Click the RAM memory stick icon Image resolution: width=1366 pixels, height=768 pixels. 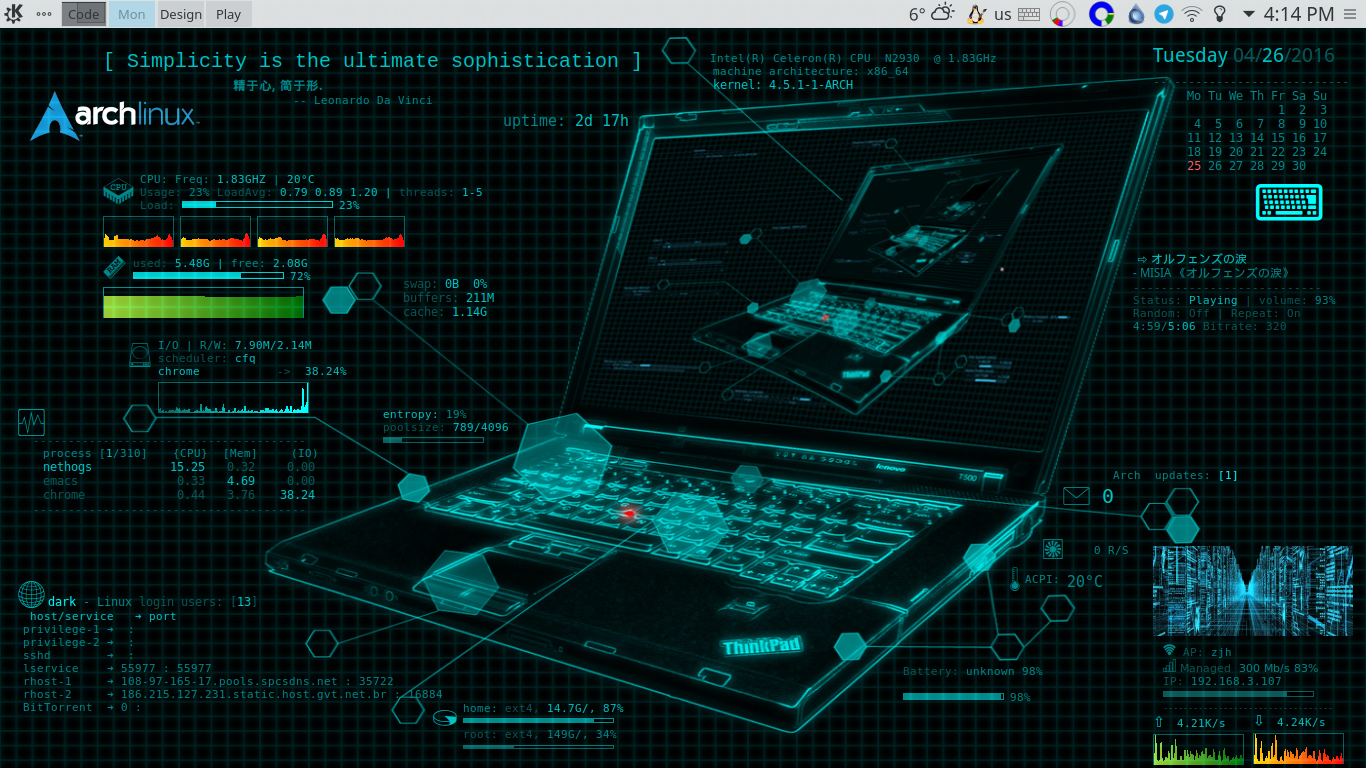click(114, 267)
